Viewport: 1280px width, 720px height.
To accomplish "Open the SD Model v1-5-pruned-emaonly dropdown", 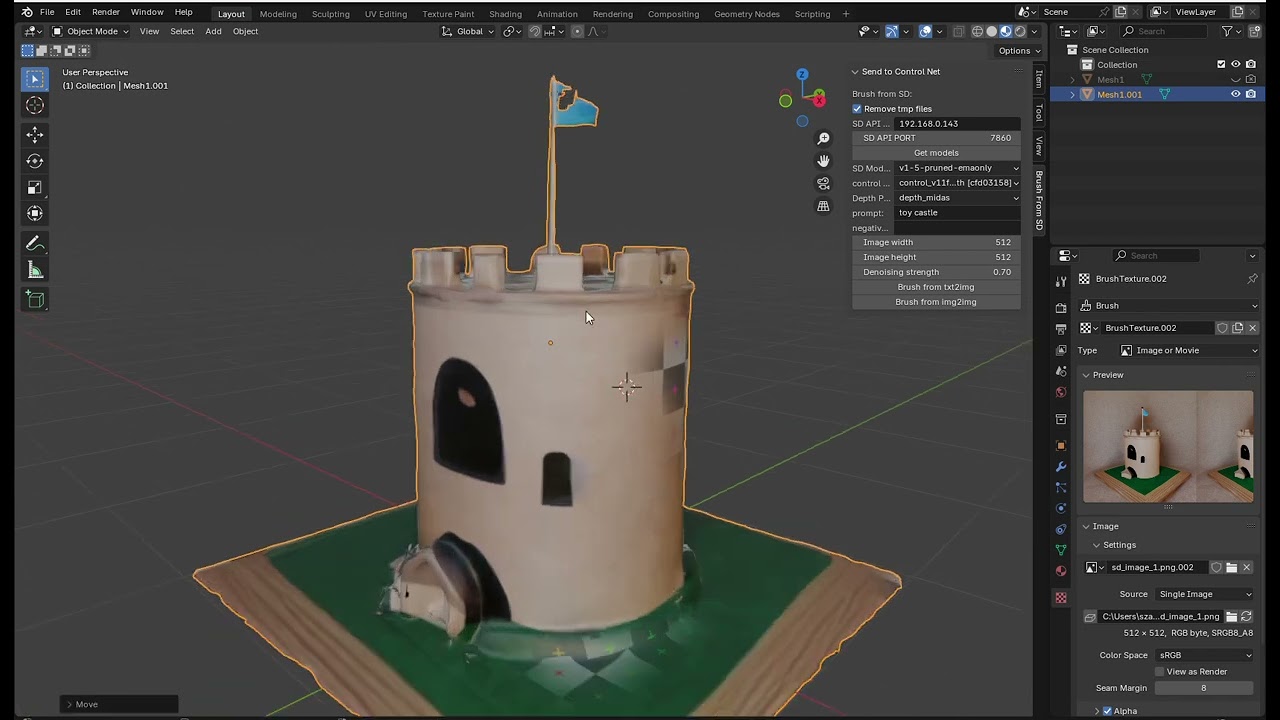I will 958,168.
